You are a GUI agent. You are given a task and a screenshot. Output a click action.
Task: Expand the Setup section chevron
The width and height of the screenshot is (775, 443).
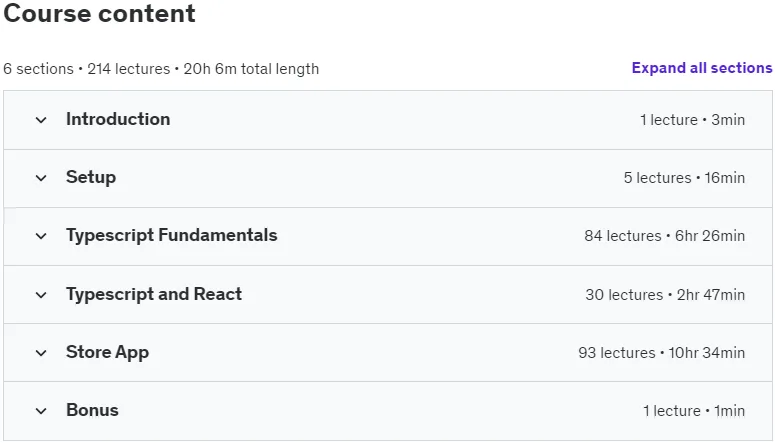[41, 178]
